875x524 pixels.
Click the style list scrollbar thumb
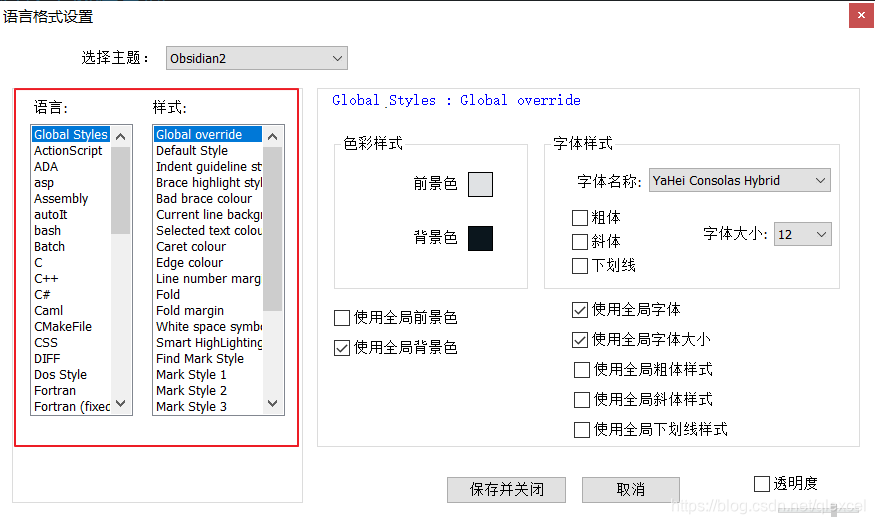point(272,229)
